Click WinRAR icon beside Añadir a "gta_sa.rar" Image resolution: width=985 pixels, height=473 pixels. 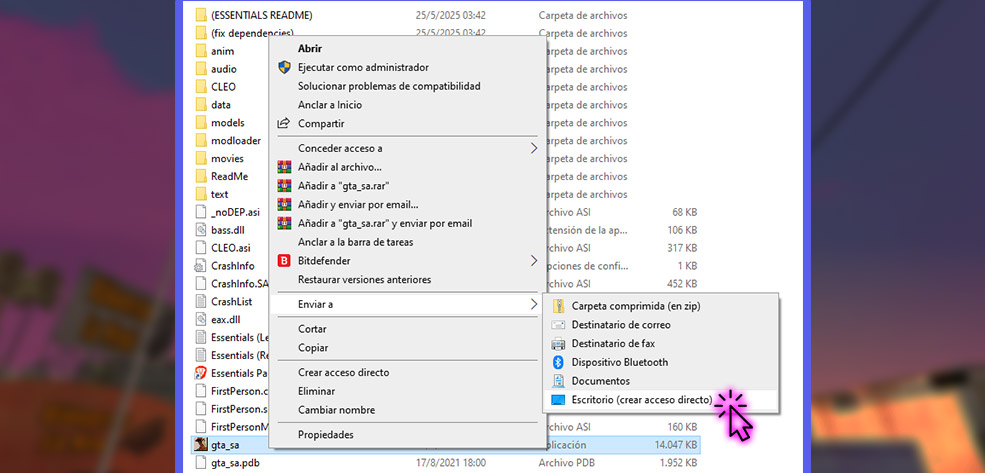(x=284, y=186)
